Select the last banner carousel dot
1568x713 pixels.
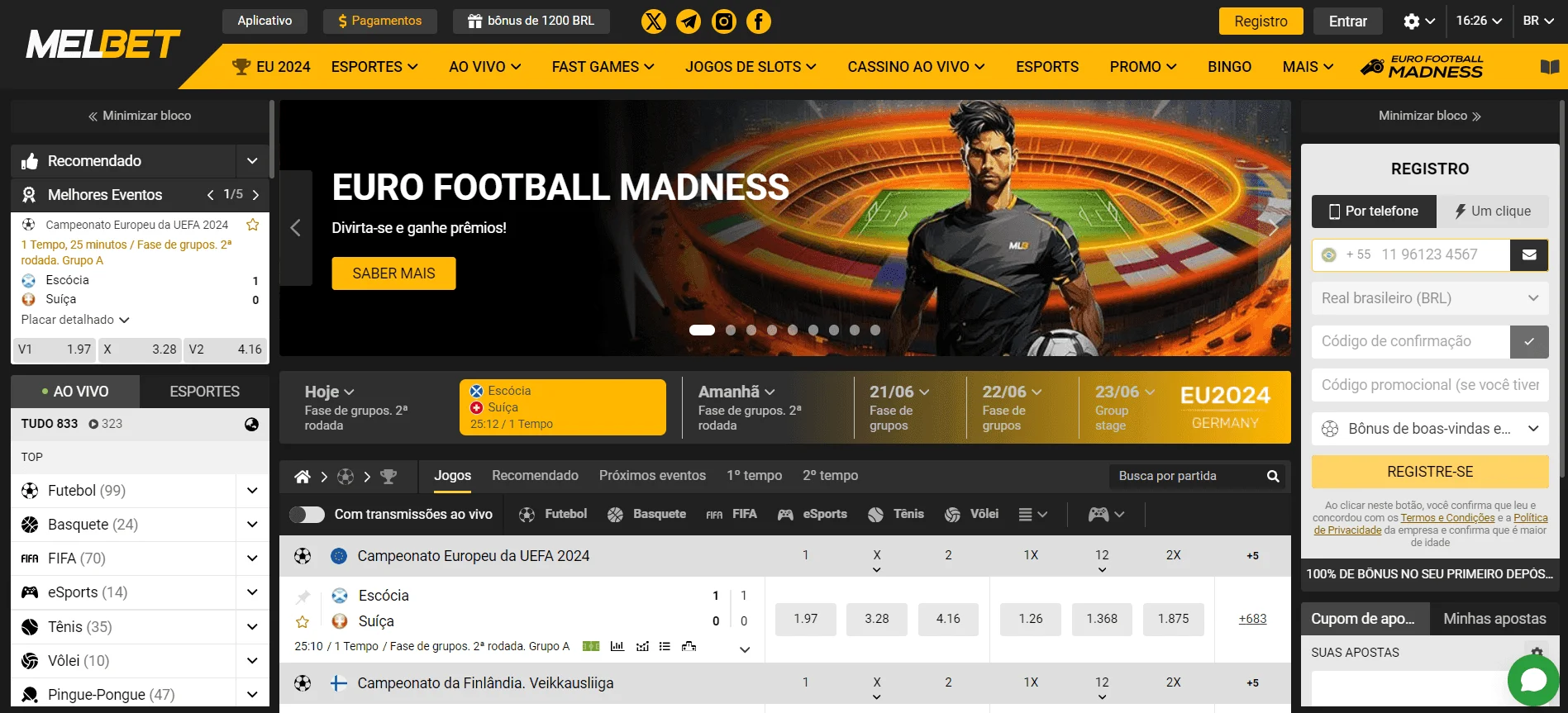tap(875, 330)
